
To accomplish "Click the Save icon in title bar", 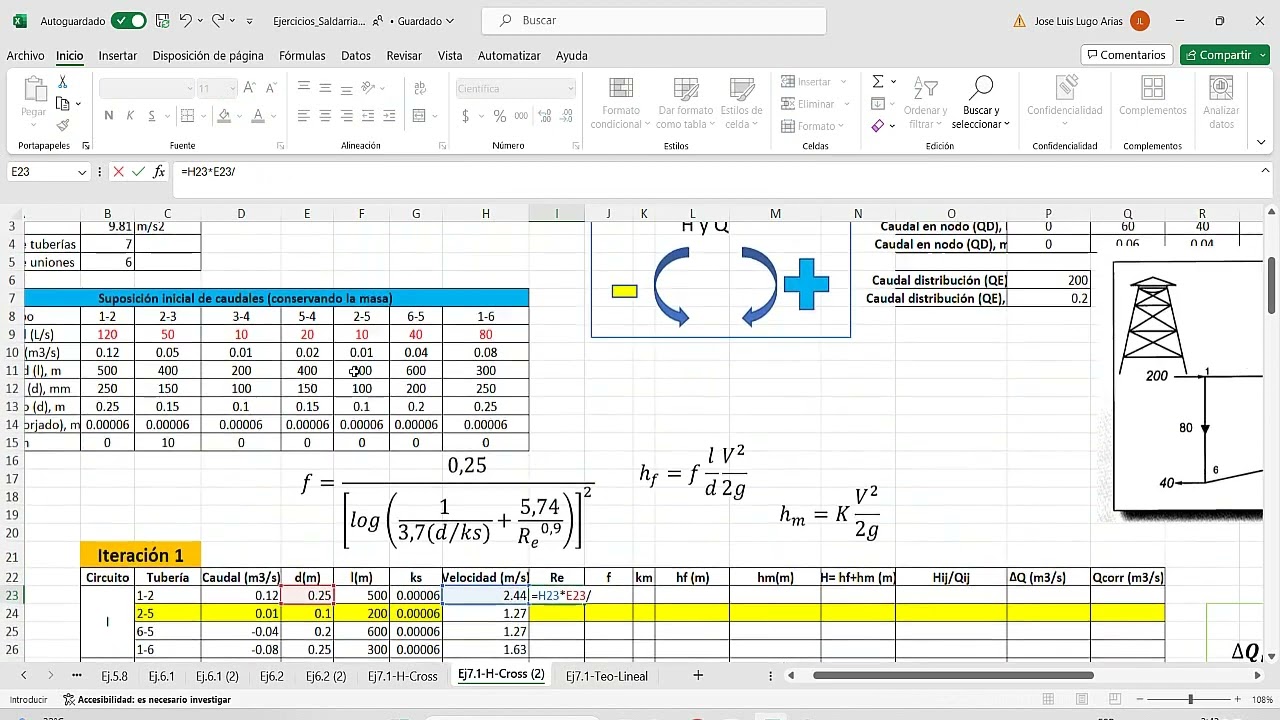I will 163,20.
